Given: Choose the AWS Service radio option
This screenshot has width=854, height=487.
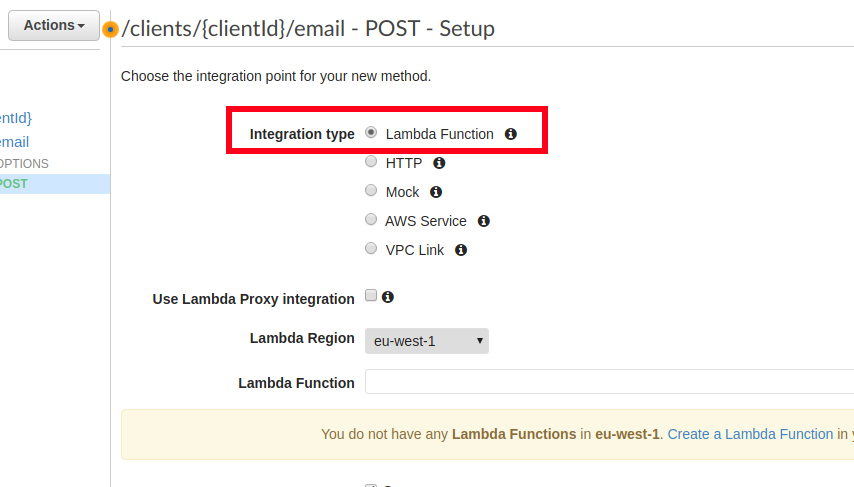Looking at the screenshot, I should coord(371,219).
